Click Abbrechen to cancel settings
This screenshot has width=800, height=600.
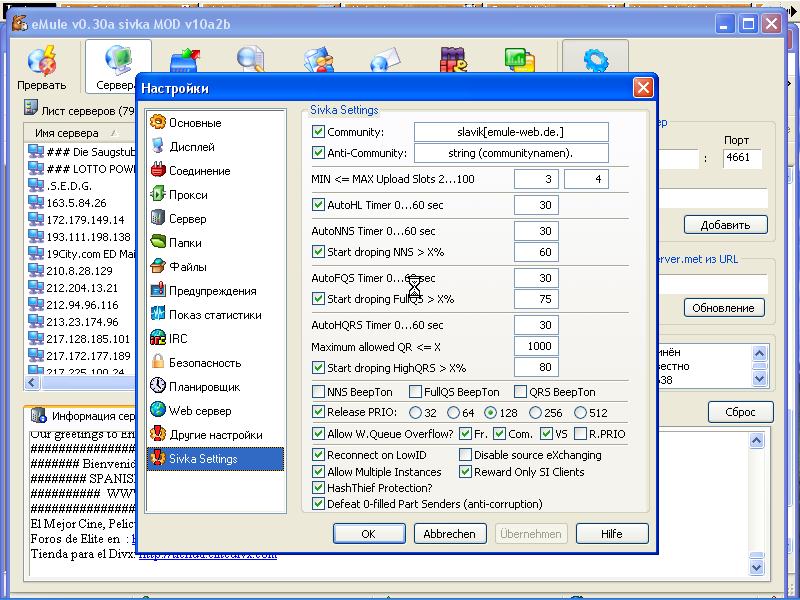pos(449,534)
